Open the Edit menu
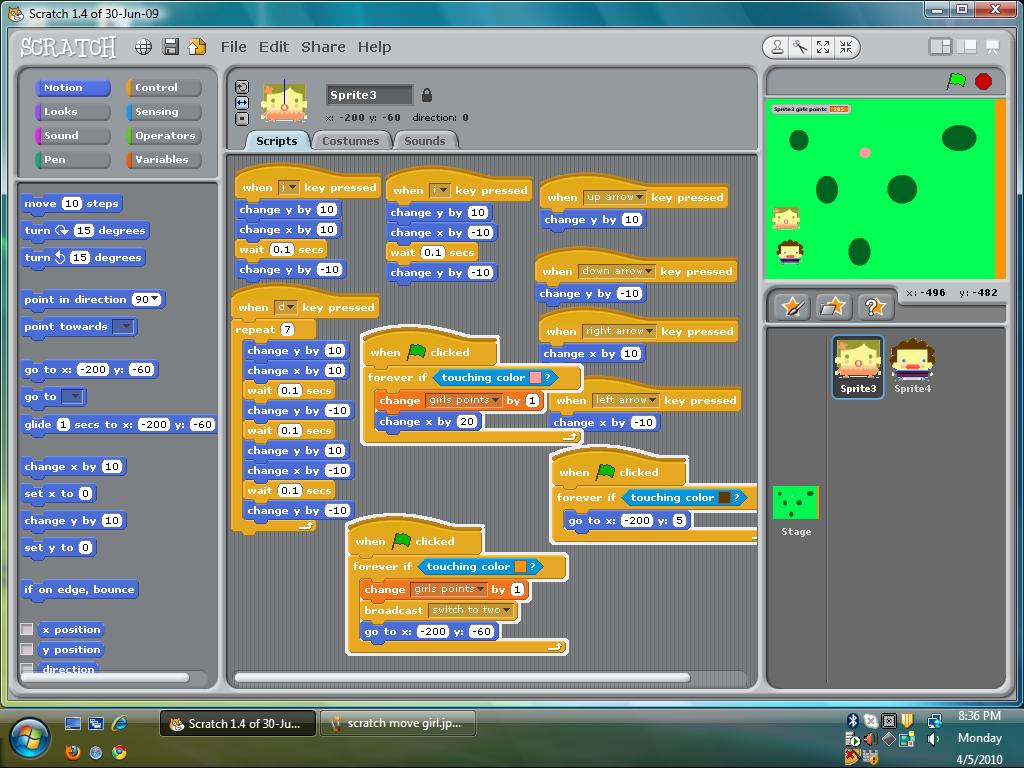The width and height of the screenshot is (1024, 768). tap(274, 47)
